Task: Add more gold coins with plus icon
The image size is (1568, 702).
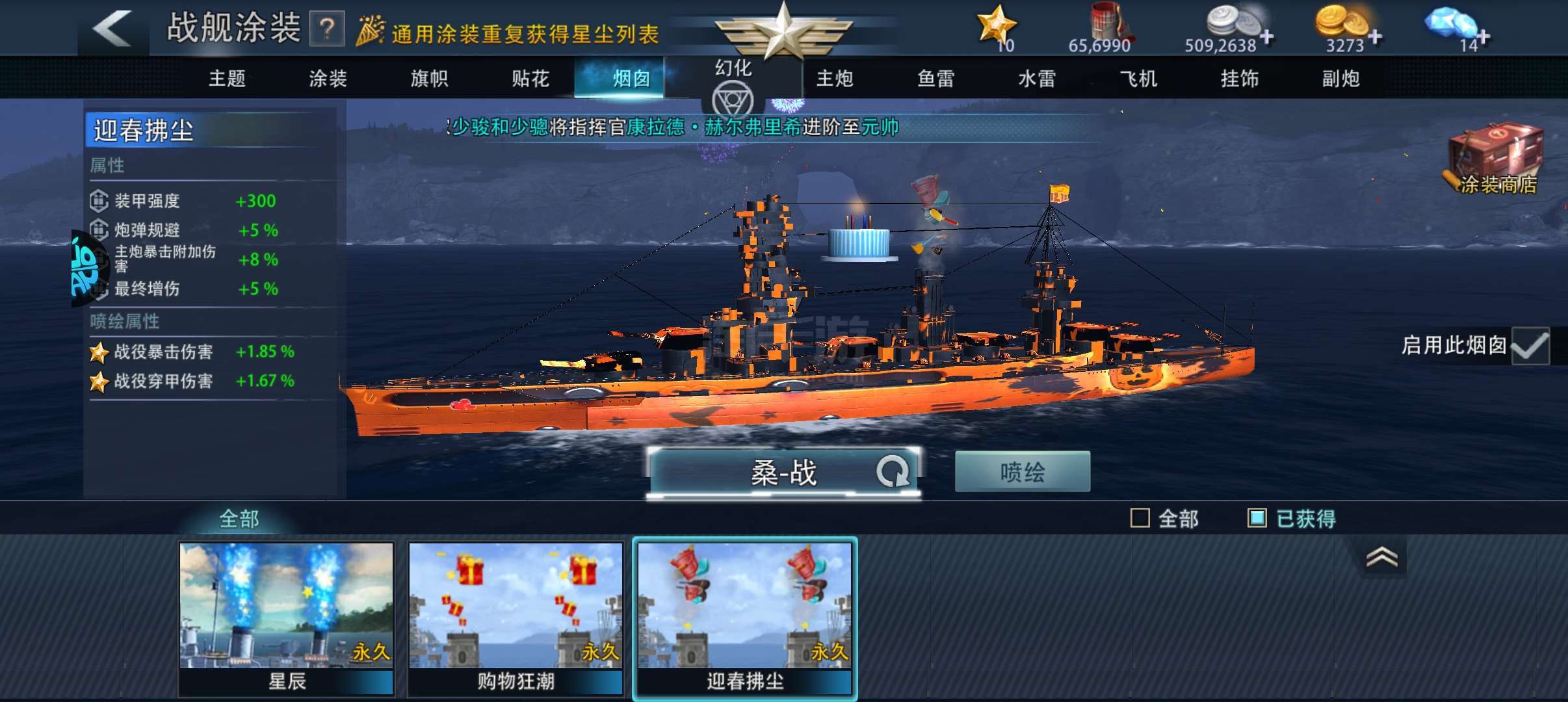Action: (x=1374, y=36)
